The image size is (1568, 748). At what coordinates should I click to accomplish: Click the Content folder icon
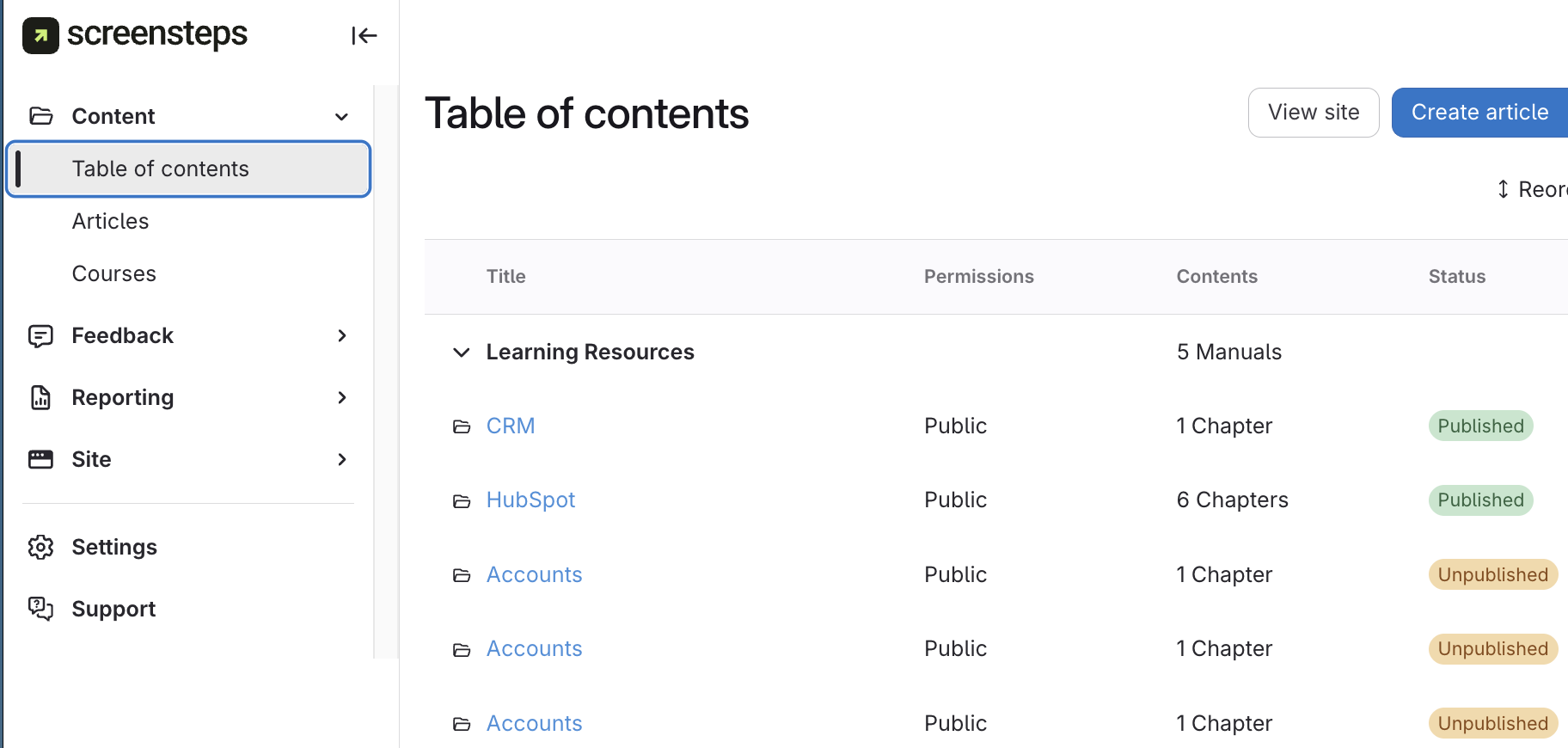pyautogui.click(x=41, y=116)
